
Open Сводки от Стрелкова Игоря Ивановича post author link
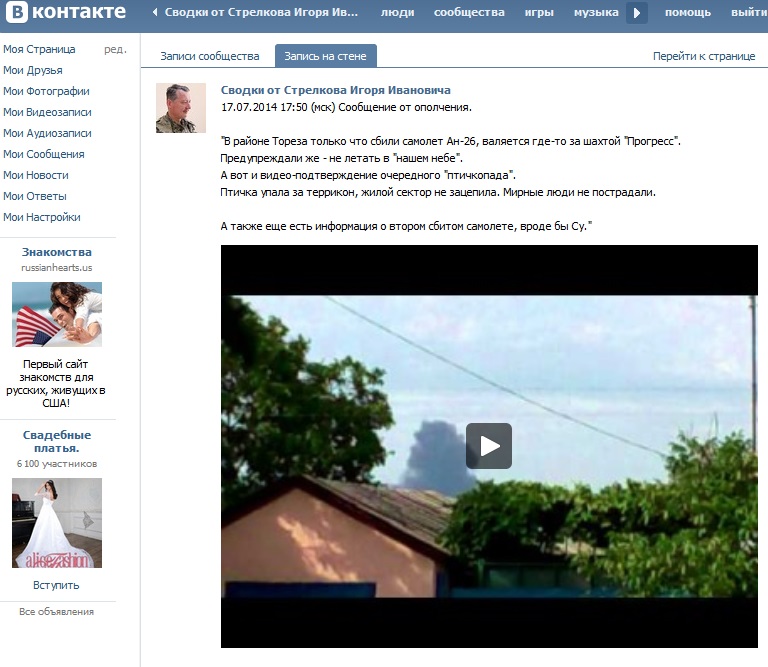335,90
